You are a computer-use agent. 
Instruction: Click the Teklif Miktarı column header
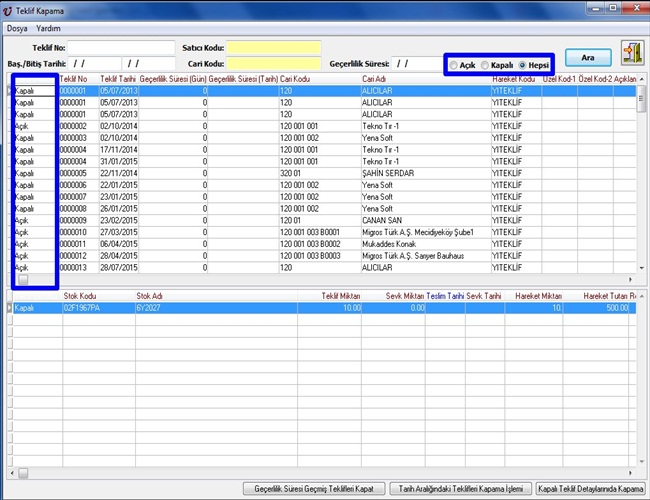click(x=341, y=296)
